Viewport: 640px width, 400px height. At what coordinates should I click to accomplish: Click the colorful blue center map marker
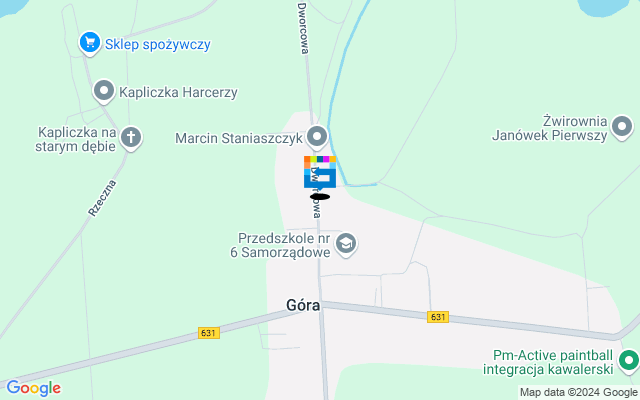320,172
